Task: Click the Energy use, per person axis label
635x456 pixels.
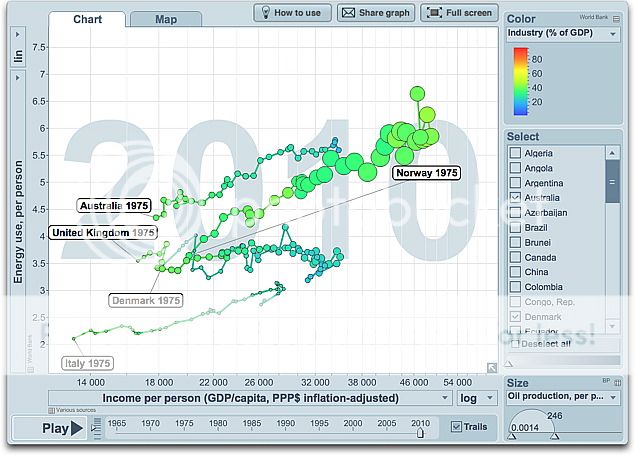Action: 18,222
